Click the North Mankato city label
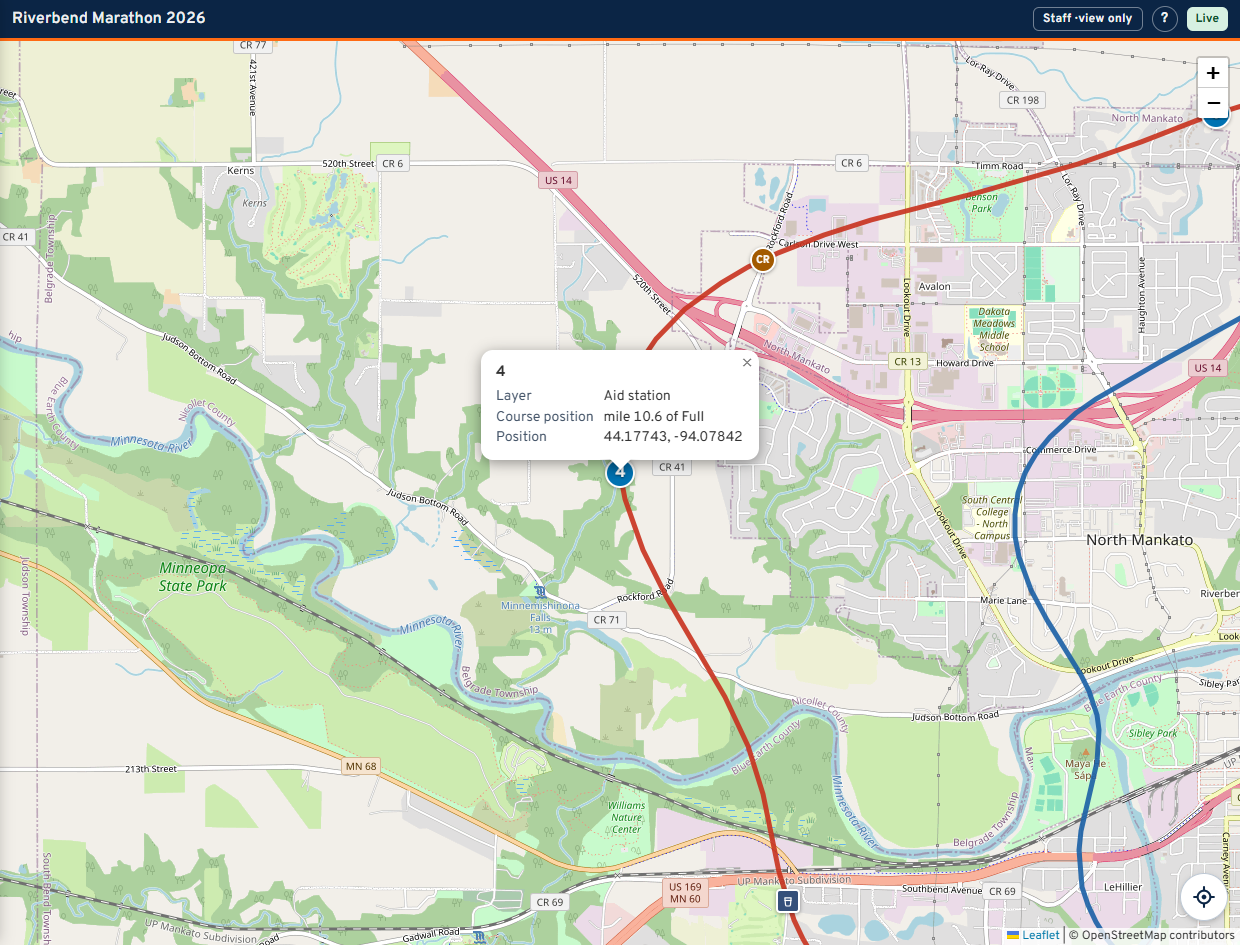 (1139, 540)
